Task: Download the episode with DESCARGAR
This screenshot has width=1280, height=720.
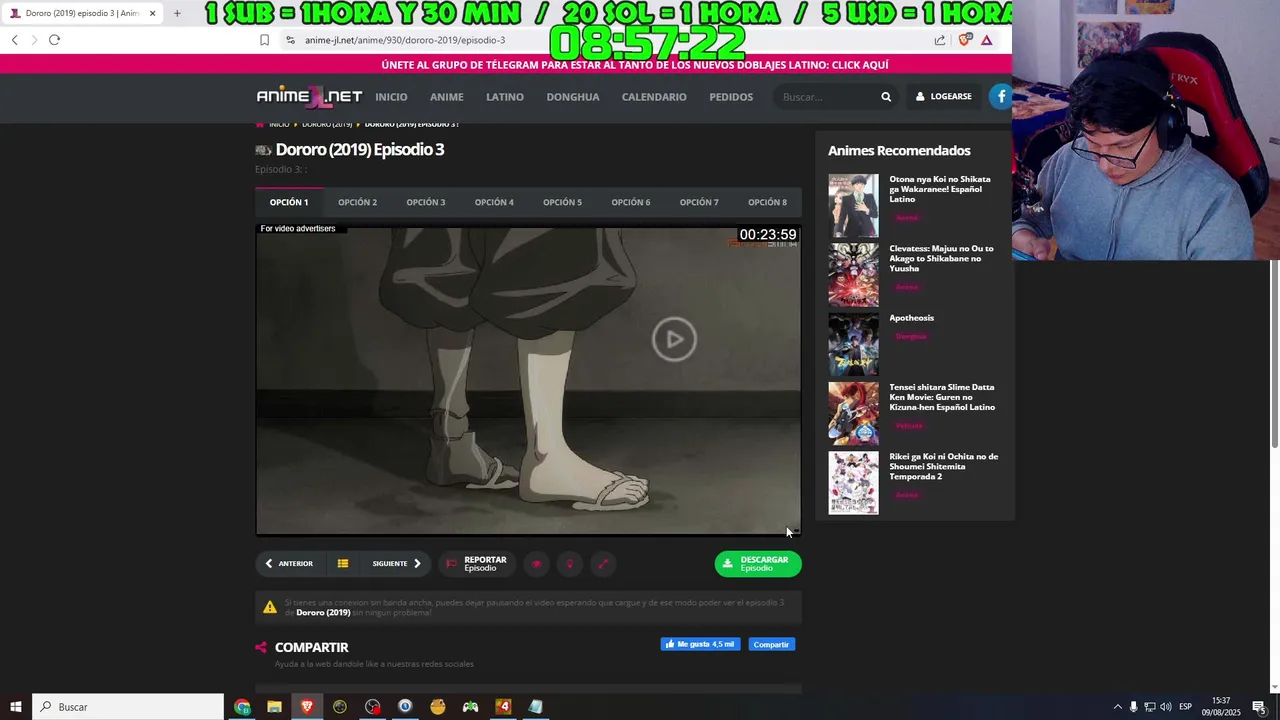Action: (758, 564)
